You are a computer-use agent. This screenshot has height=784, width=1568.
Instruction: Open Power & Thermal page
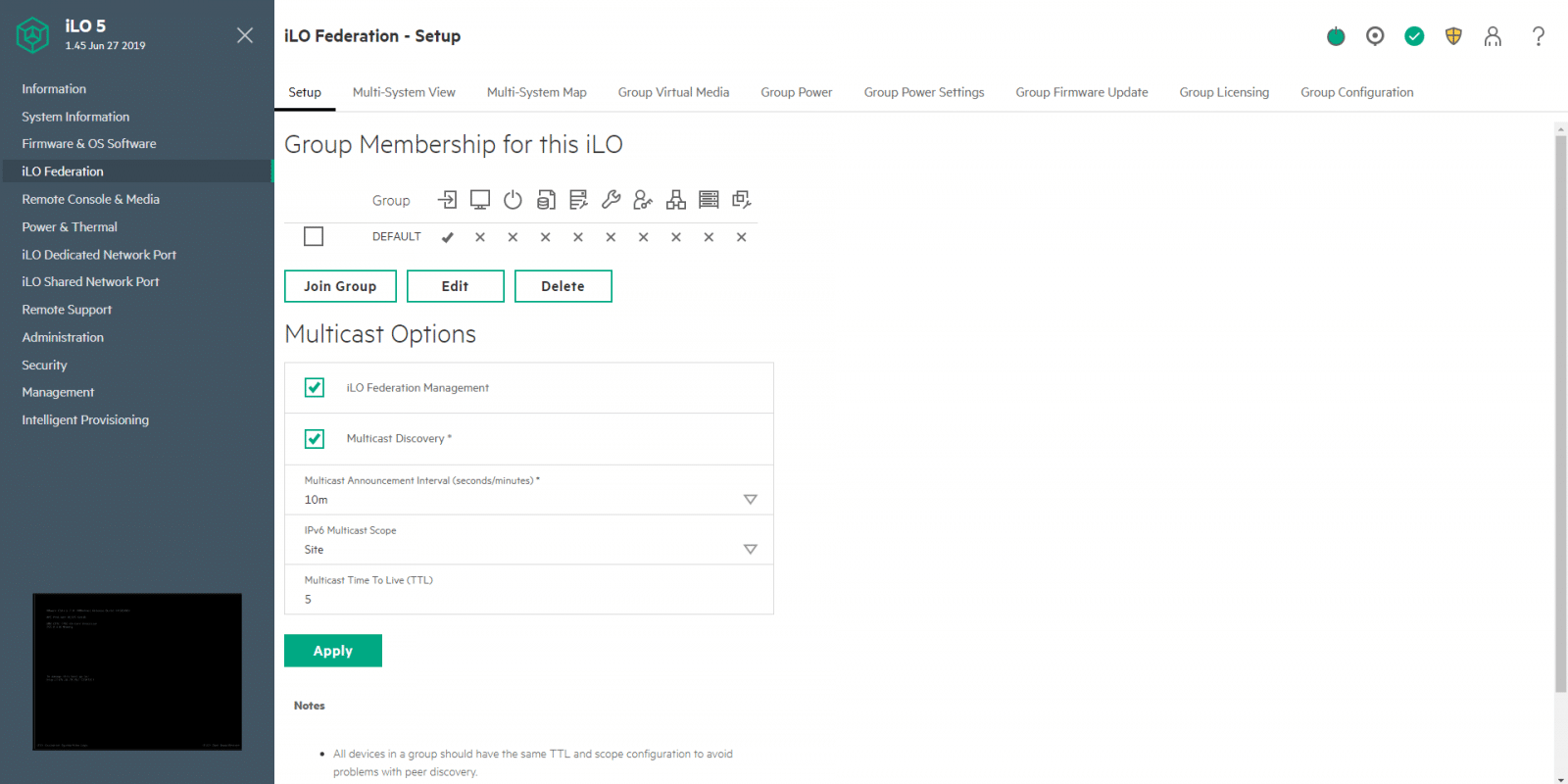coord(70,226)
